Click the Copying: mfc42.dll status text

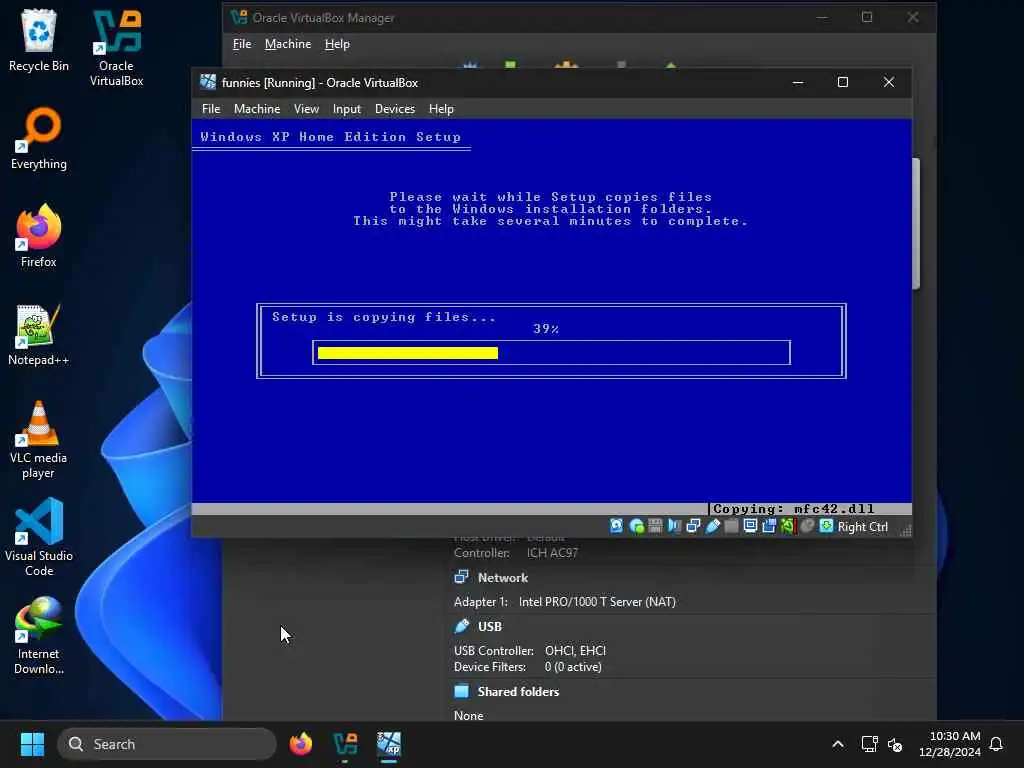click(x=793, y=509)
